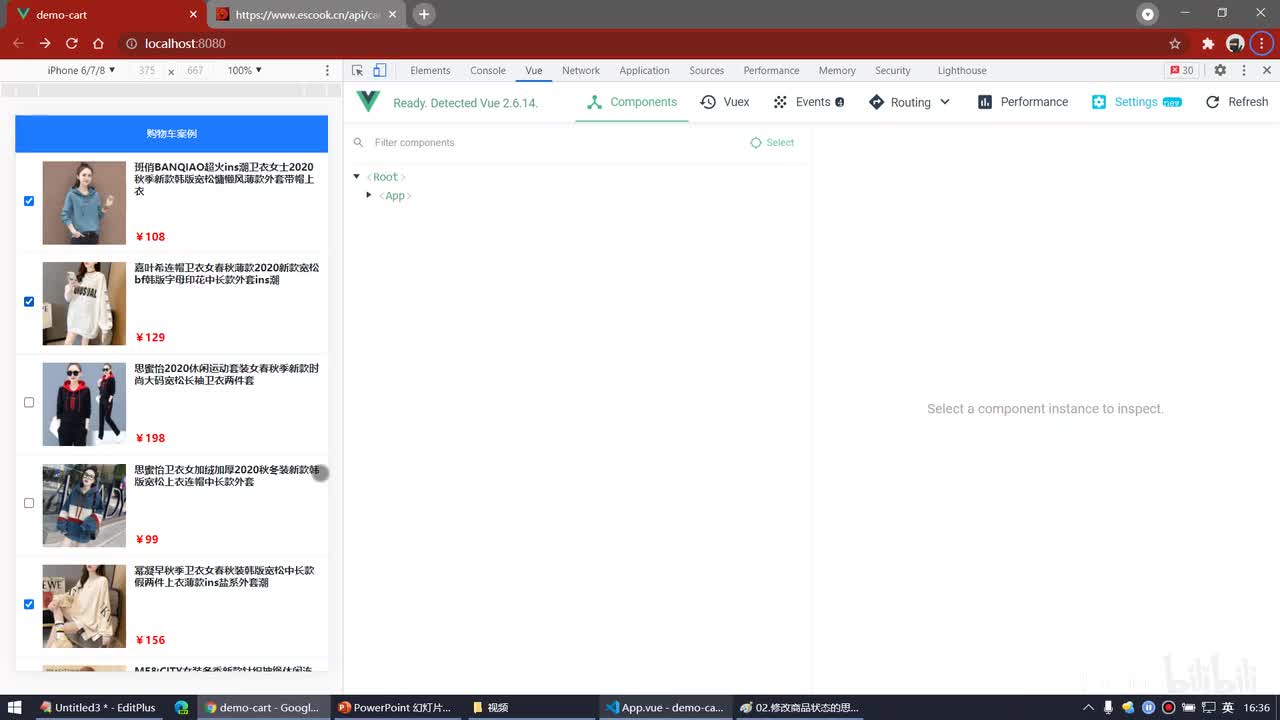Reload the page in Chrome
The image size is (1280, 720).
71,43
